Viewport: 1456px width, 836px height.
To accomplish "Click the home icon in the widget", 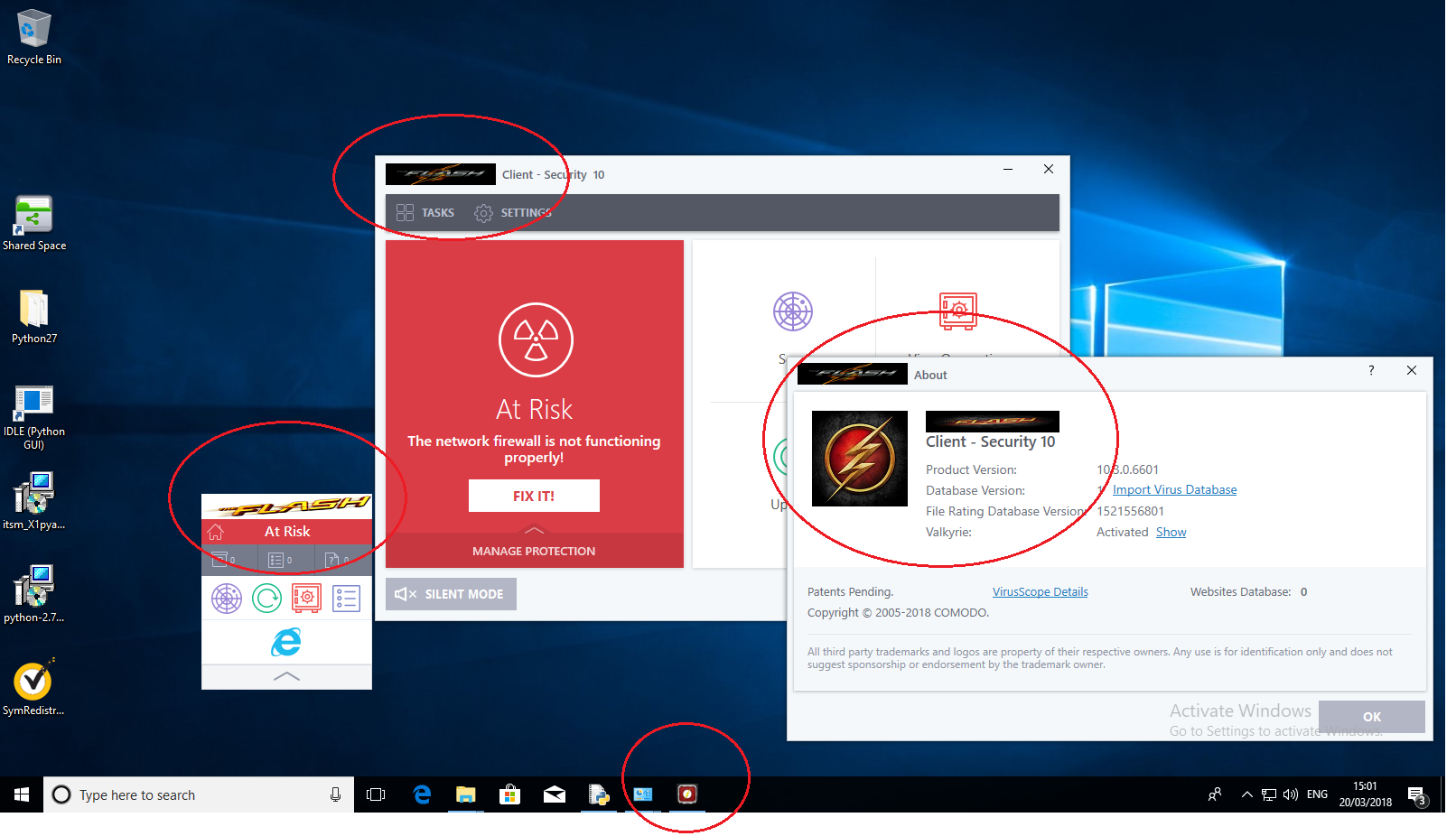I will tap(215, 532).
